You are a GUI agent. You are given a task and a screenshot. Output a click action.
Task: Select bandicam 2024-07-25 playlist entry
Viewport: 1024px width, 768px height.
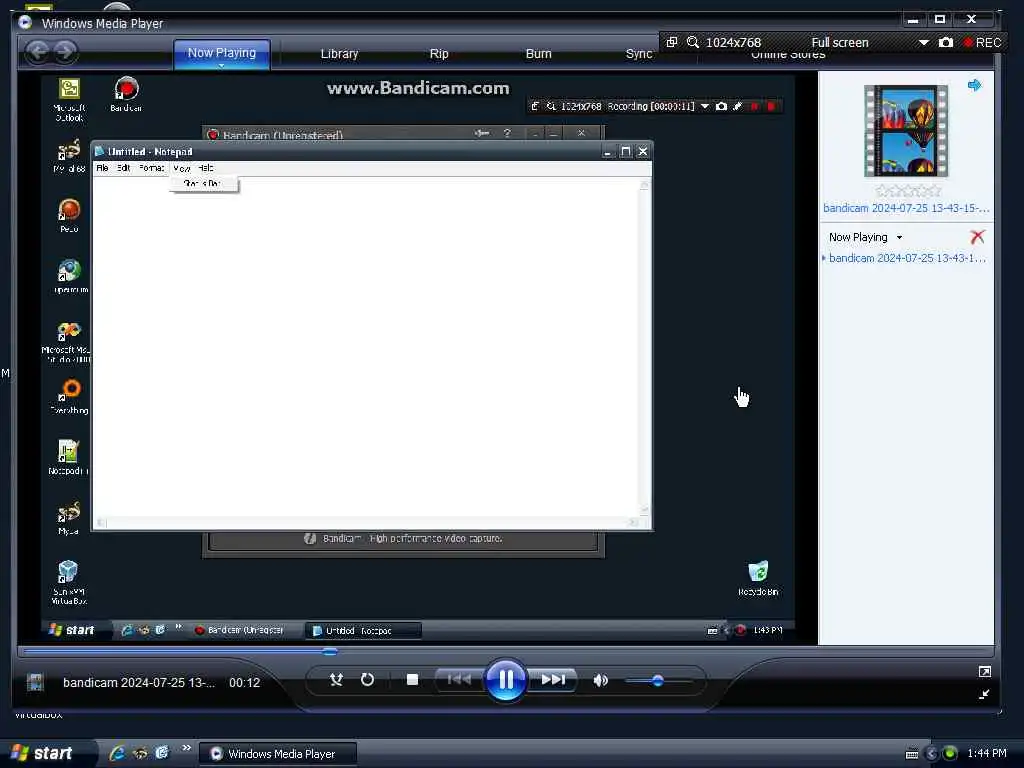pos(906,258)
